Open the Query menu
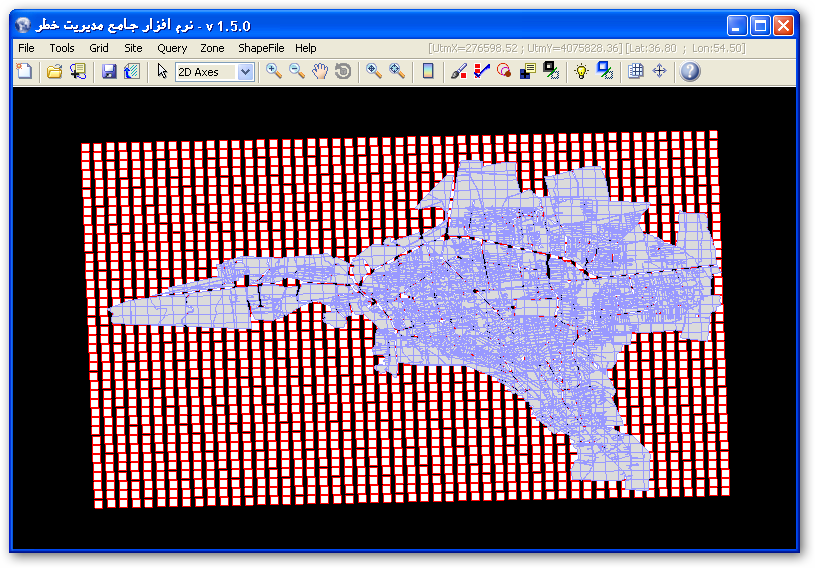Screen dimensions: 815x568 coord(172,48)
